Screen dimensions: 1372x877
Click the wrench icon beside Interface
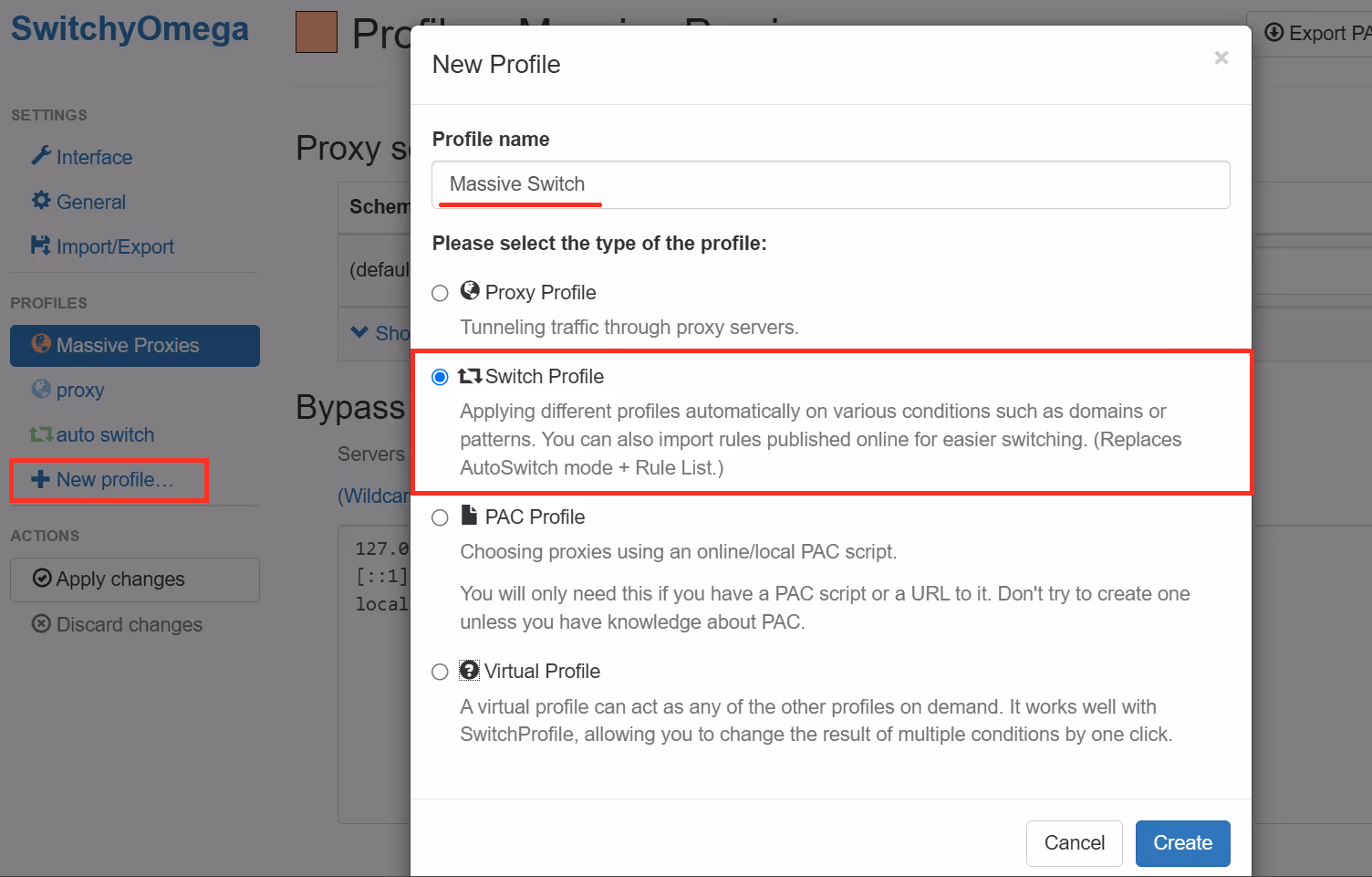pyautogui.click(x=41, y=156)
